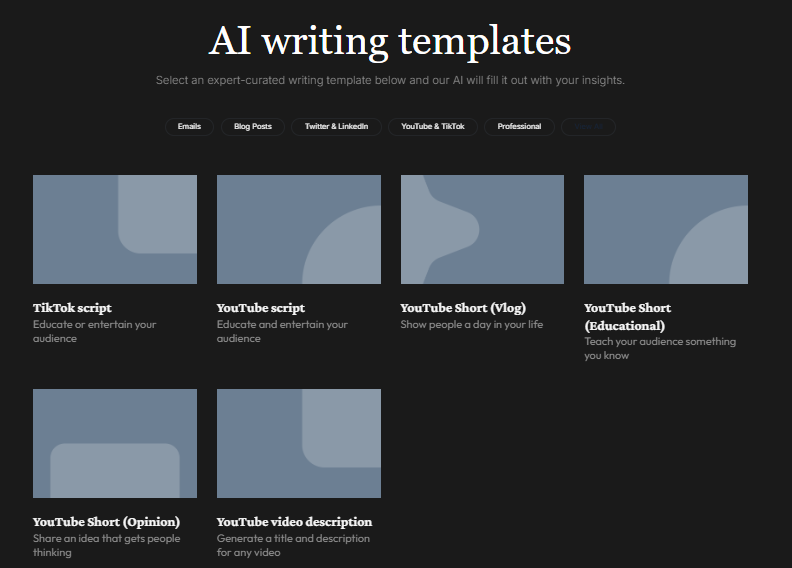792x568 pixels.
Task: Show Professional writing templates
Action: 519,127
